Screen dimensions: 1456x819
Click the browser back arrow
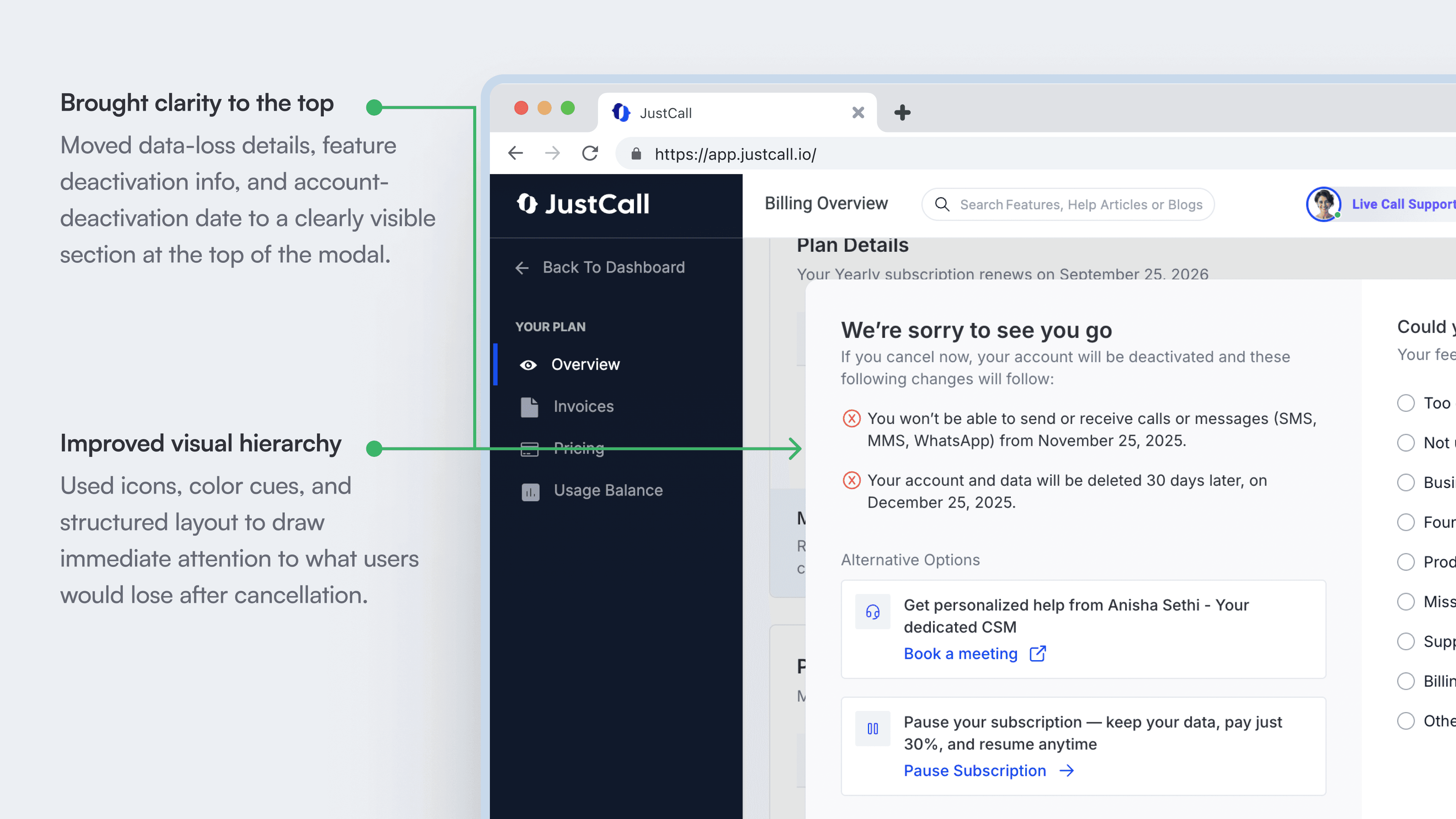[x=516, y=153]
